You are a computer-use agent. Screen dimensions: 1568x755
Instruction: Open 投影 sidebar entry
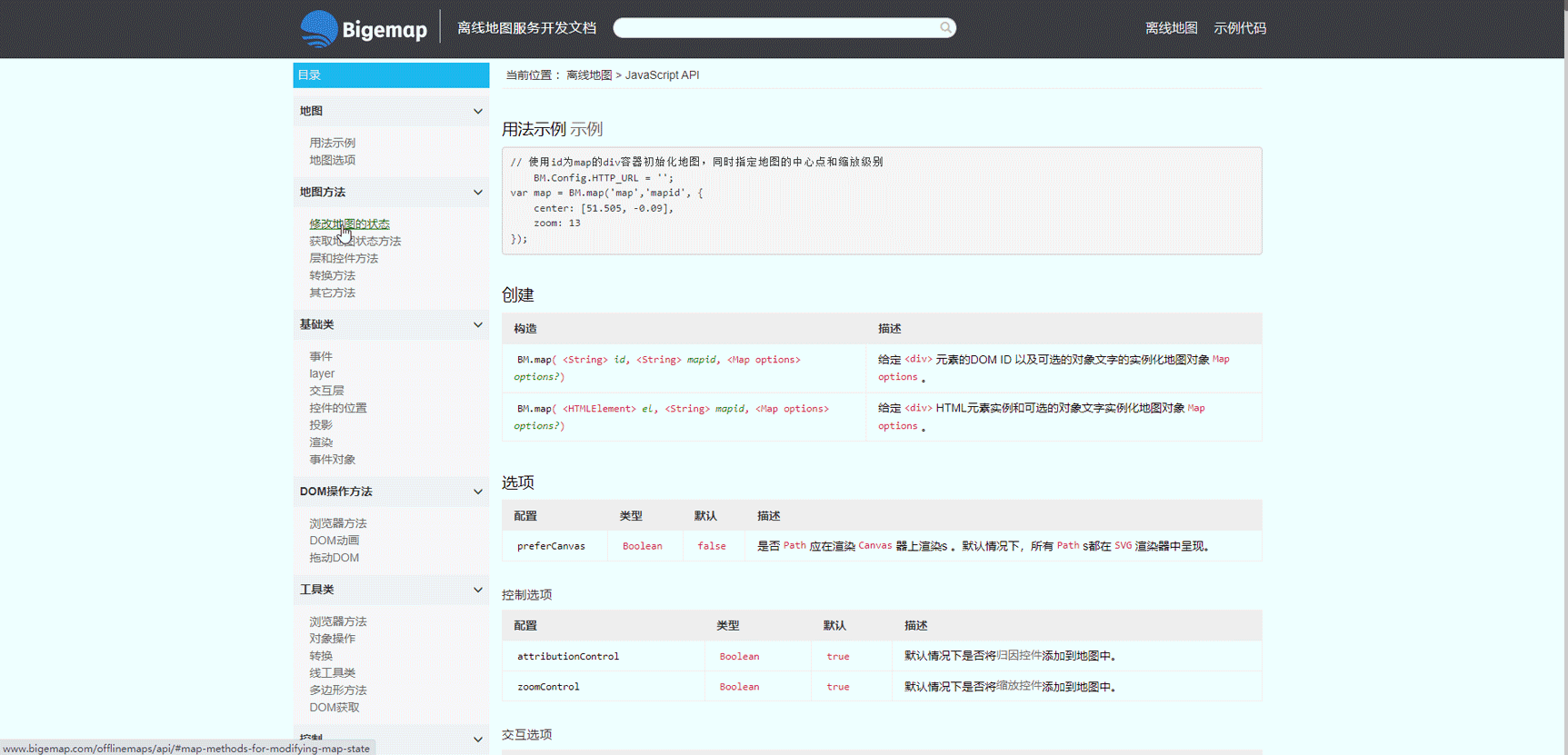pyautogui.click(x=321, y=424)
